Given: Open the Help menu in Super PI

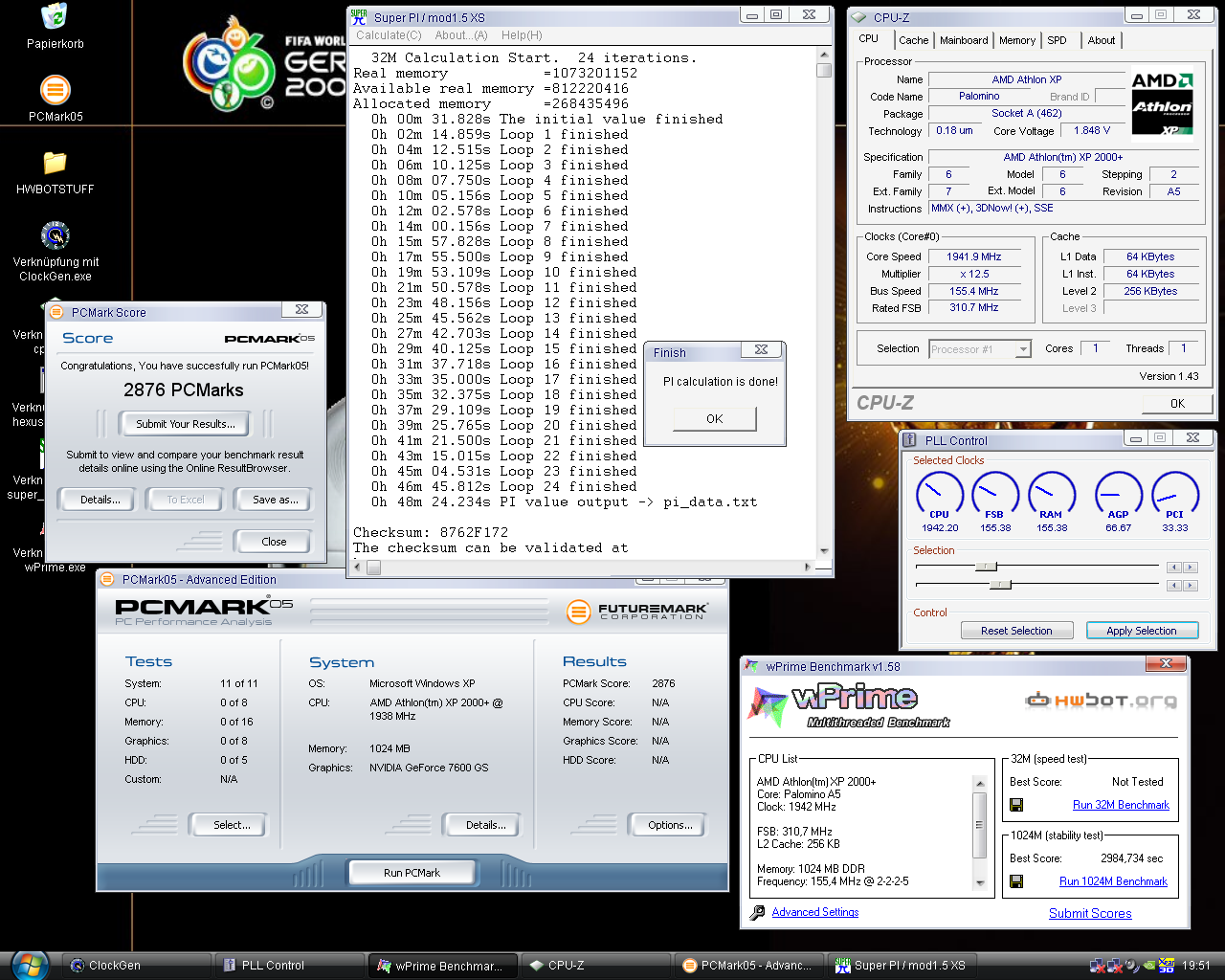Looking at the screenshot, I should 522,35.
